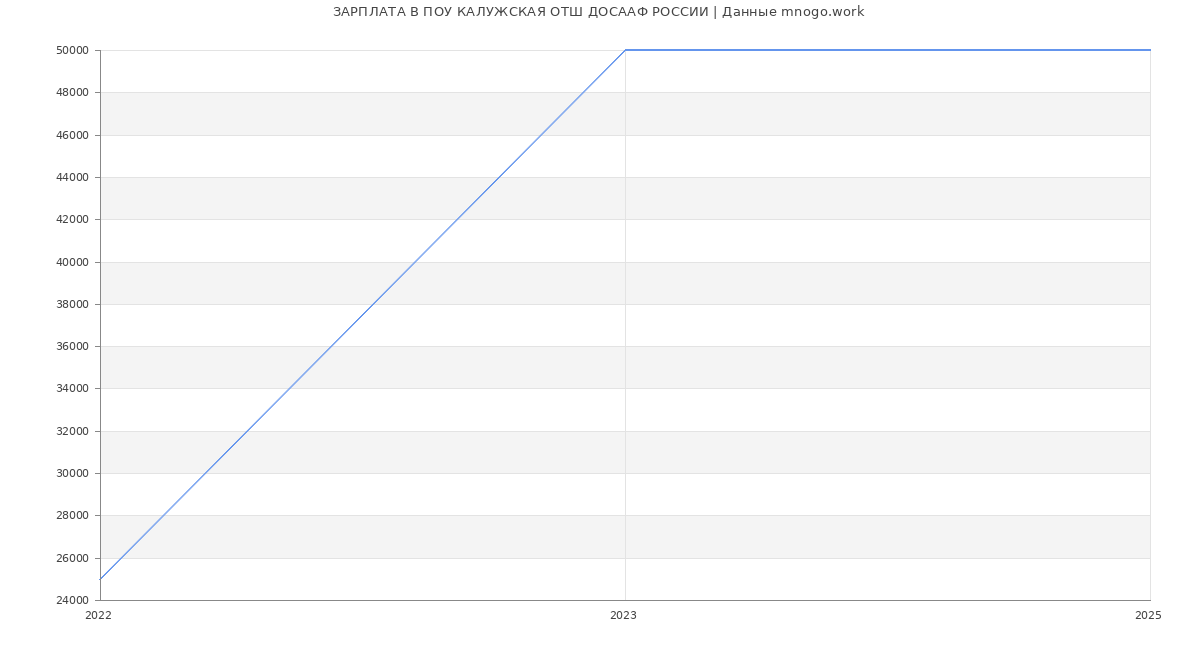Image resolution: width=1200 pixels, height=650 pixels.
Task: Click the 40000 y-axis label
Action: point(72,262)
